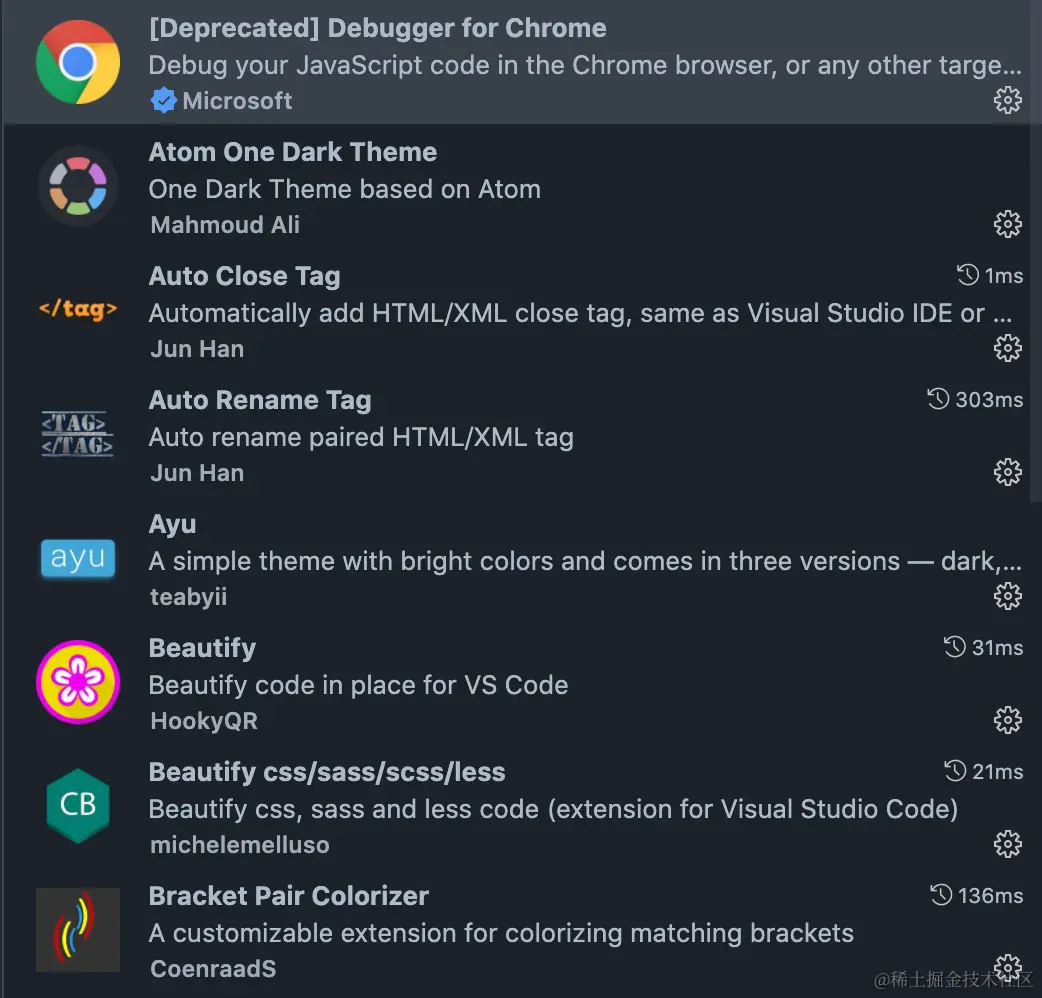The width and height of the screenshot is (1042, 998).
Task: Click the Microsoft verified publisher badge
Action: click(x=162, y=101)
